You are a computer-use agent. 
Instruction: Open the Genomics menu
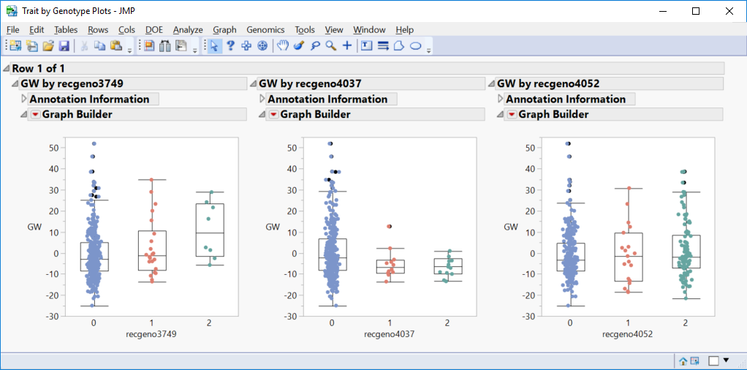265,30
